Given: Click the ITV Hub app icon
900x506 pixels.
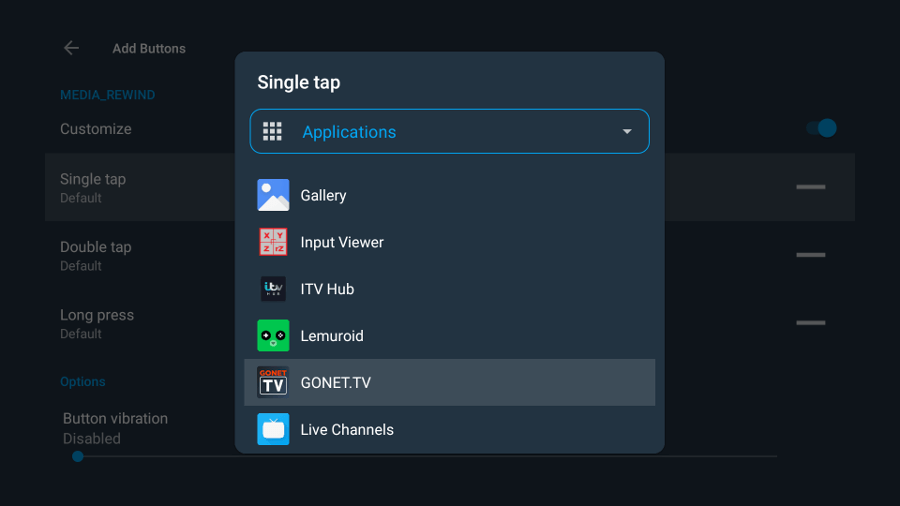Looking at the screenshot, I should [273, 289].
